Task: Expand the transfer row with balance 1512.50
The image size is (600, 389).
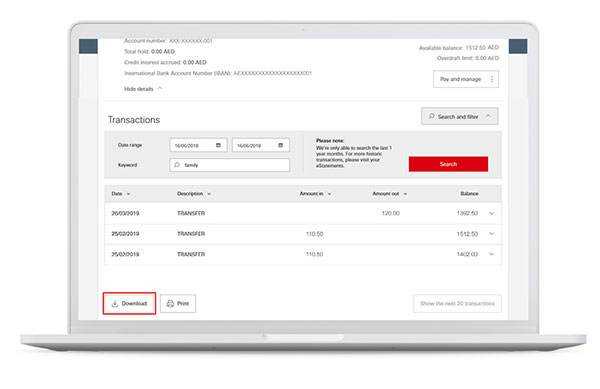Action: coord(492,233)
